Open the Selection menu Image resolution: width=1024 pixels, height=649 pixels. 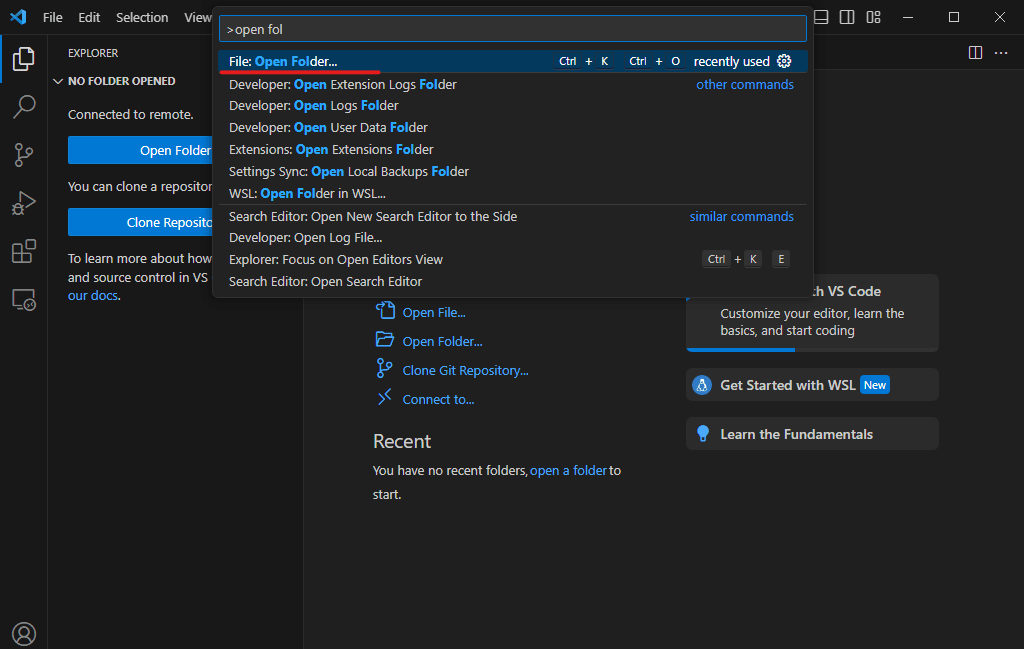[142, 18]
